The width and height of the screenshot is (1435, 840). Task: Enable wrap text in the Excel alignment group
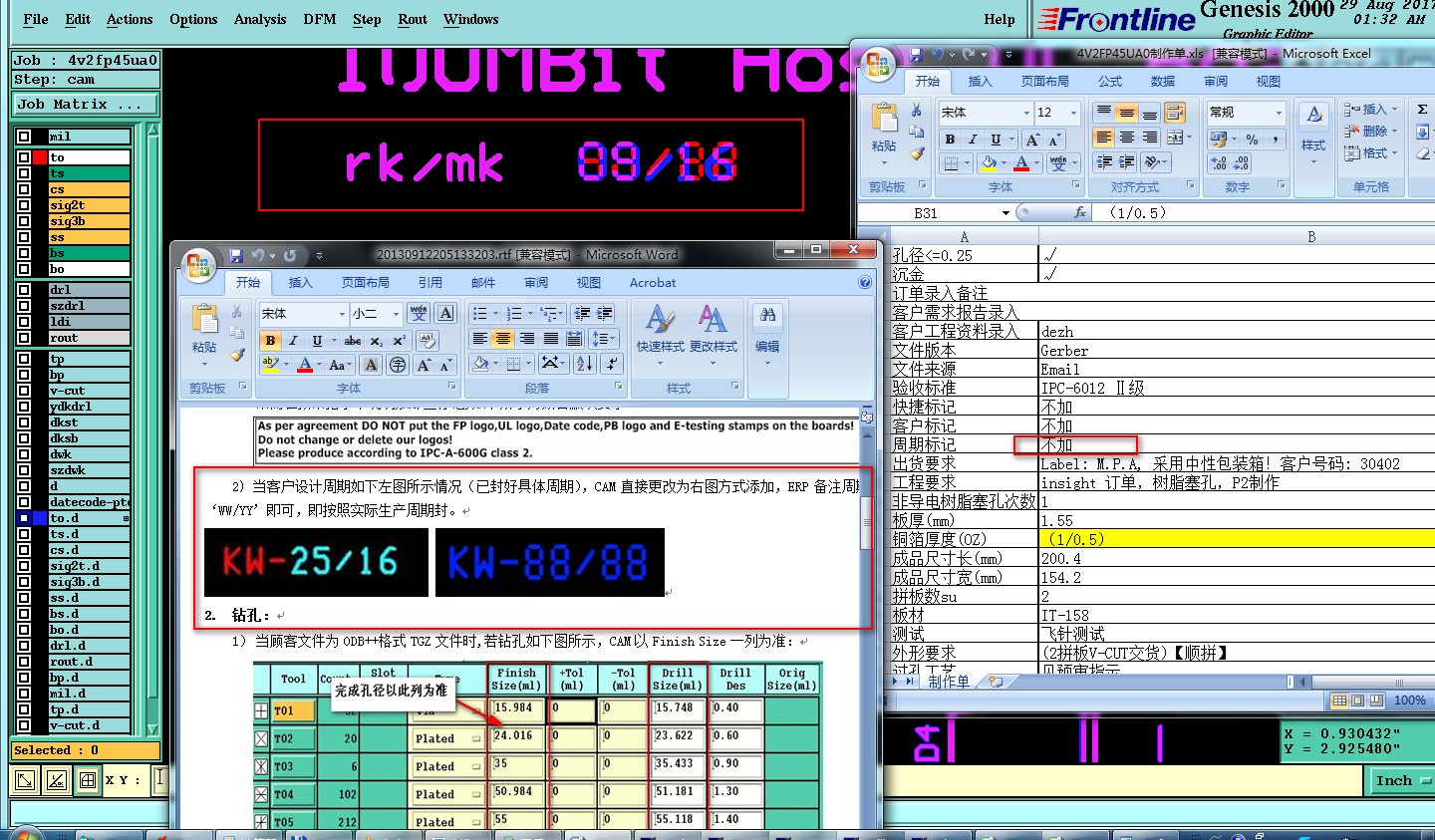[1176, 112]
